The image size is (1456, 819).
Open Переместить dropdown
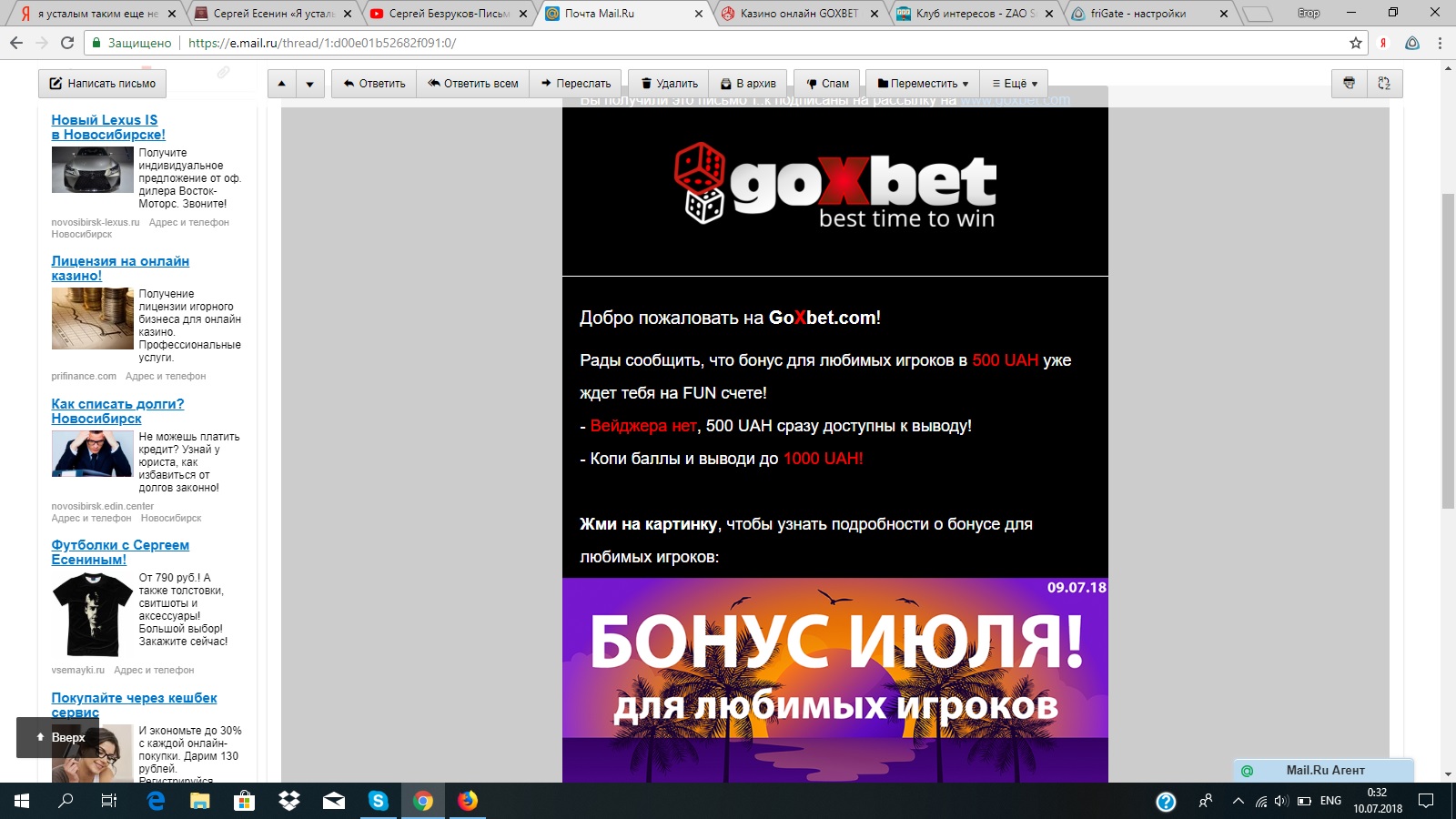(x=923, y=83)
